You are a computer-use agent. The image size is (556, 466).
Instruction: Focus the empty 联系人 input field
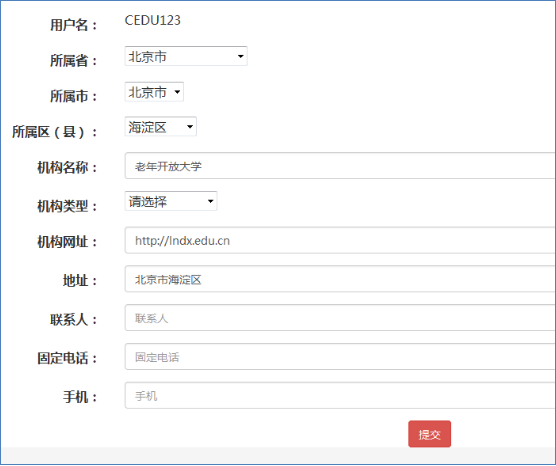pos(340,317)
